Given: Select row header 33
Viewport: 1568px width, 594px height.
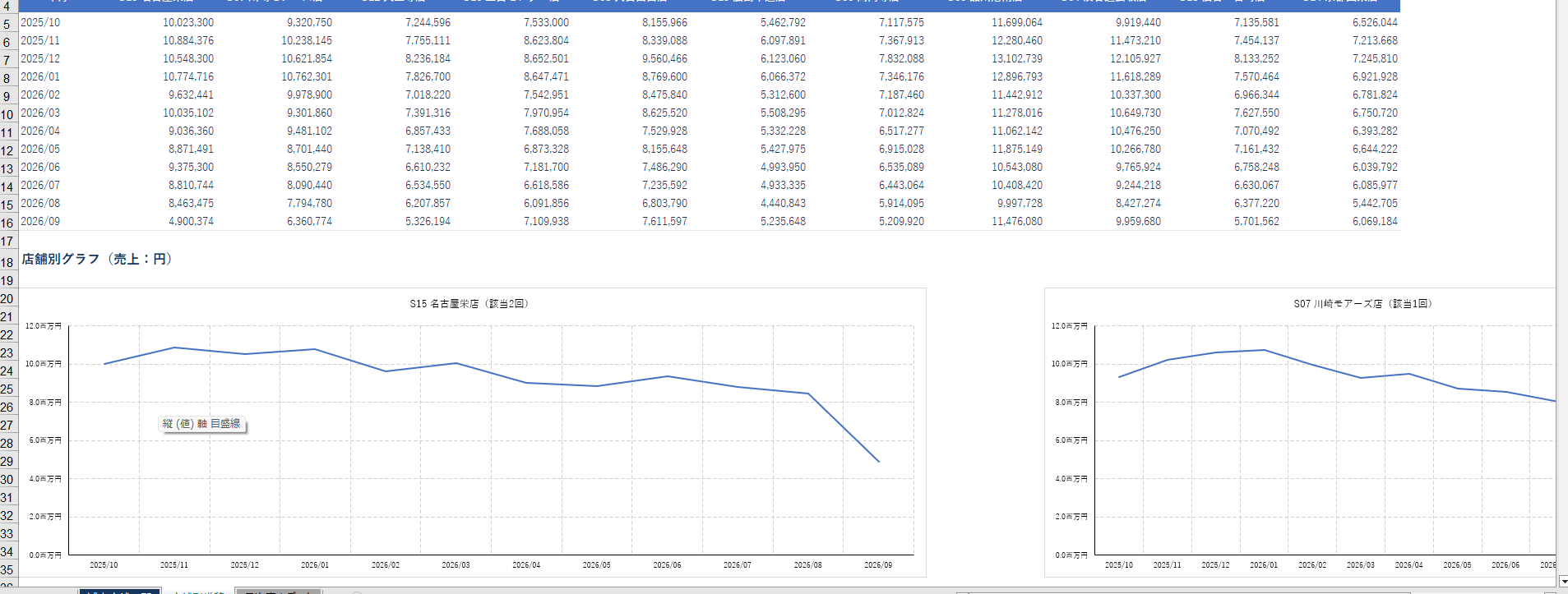Looking at the screenshot, I should coord(7,534).
